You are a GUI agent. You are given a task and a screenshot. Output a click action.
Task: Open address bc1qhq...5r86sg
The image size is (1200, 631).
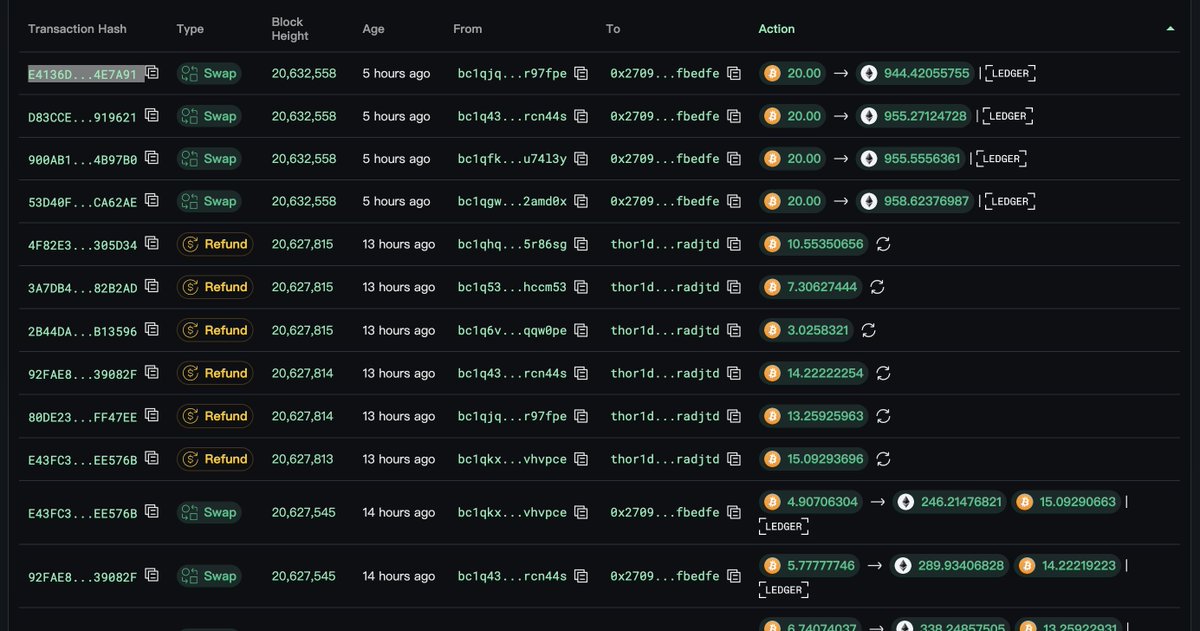(x=512, y=244)
